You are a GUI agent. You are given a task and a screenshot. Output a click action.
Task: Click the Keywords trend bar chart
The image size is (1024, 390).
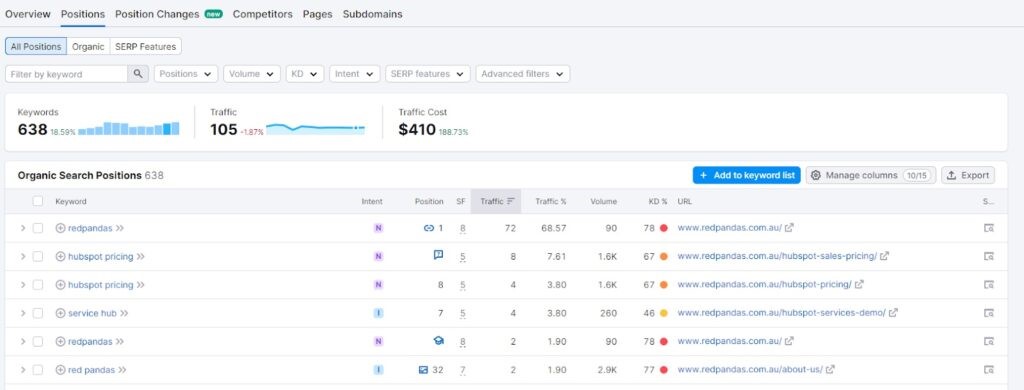(129, 128)
